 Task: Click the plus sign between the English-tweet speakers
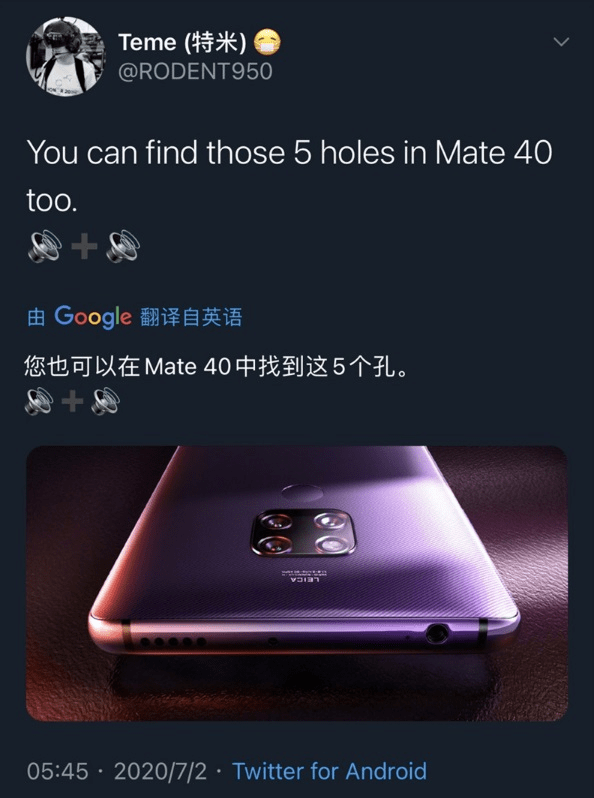click(84, 247)
